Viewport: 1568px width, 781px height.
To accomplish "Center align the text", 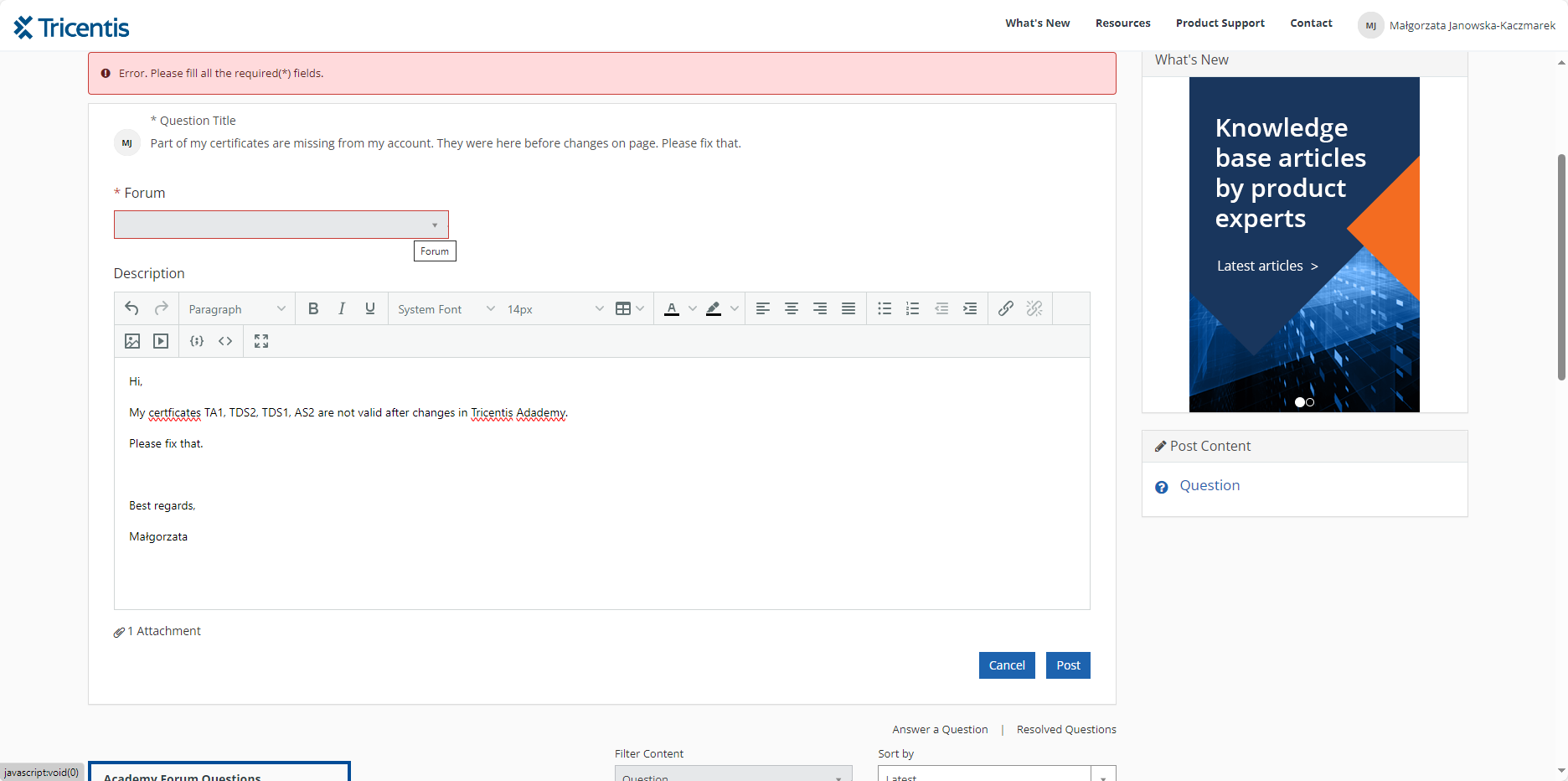I will (x=792, y=308).
